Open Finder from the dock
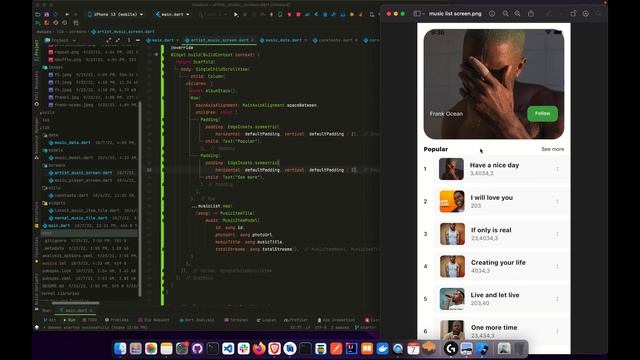This screenshot has width=640, height=360. click(x=120, y=349)
